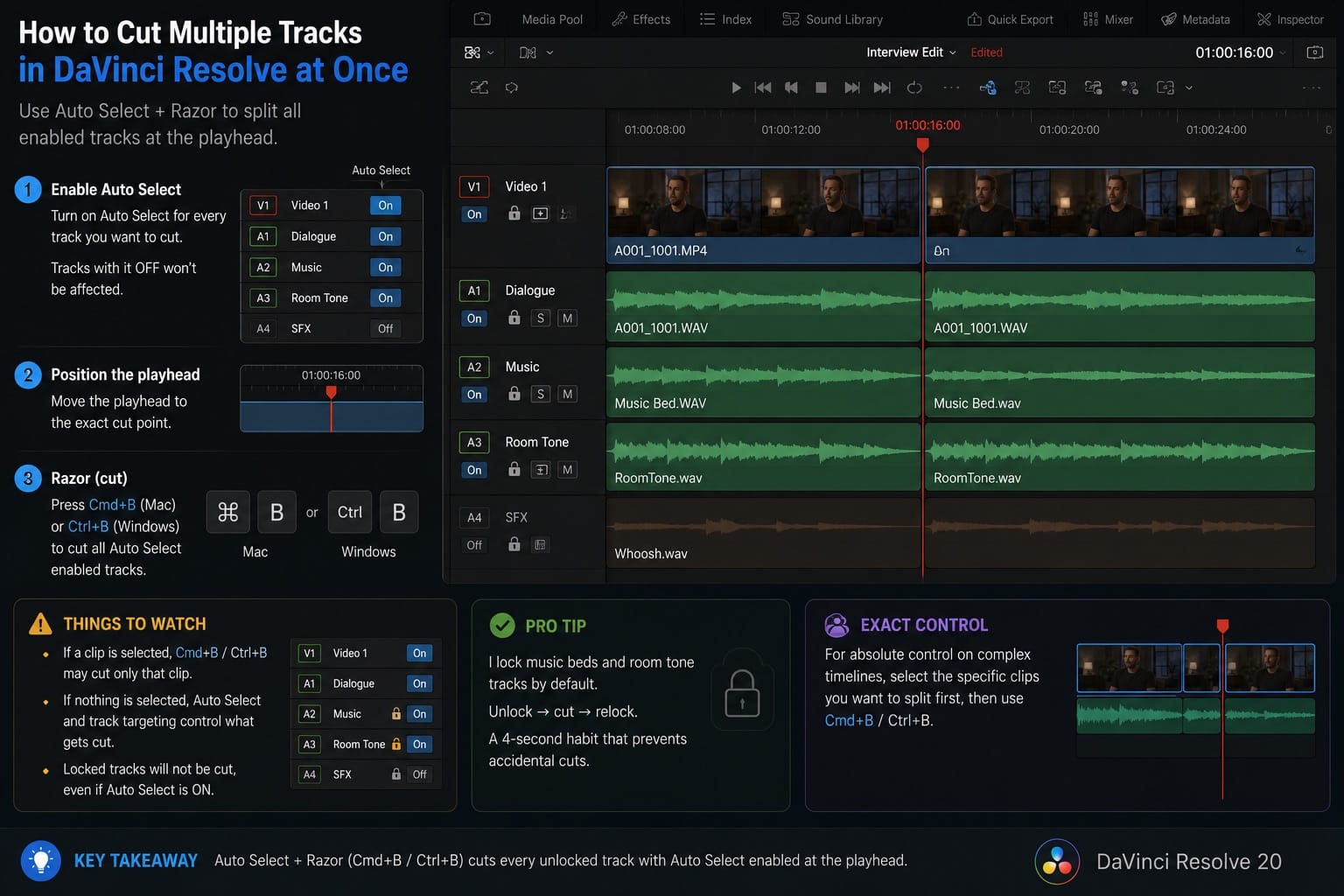Select the Music Bed.WAV clip left of playhead
The height and width of the screenshot is (896, 1344).
click(x=763, y=381)
